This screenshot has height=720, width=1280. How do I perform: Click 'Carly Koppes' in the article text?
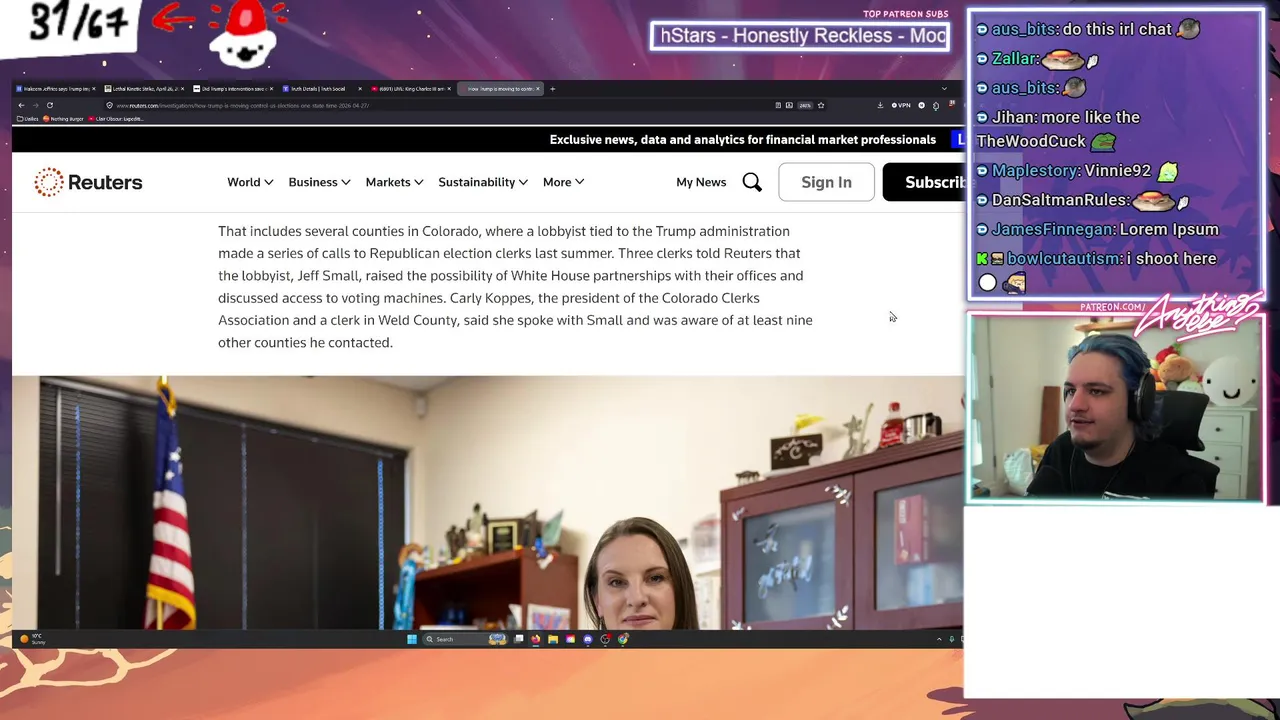(491, 297)
